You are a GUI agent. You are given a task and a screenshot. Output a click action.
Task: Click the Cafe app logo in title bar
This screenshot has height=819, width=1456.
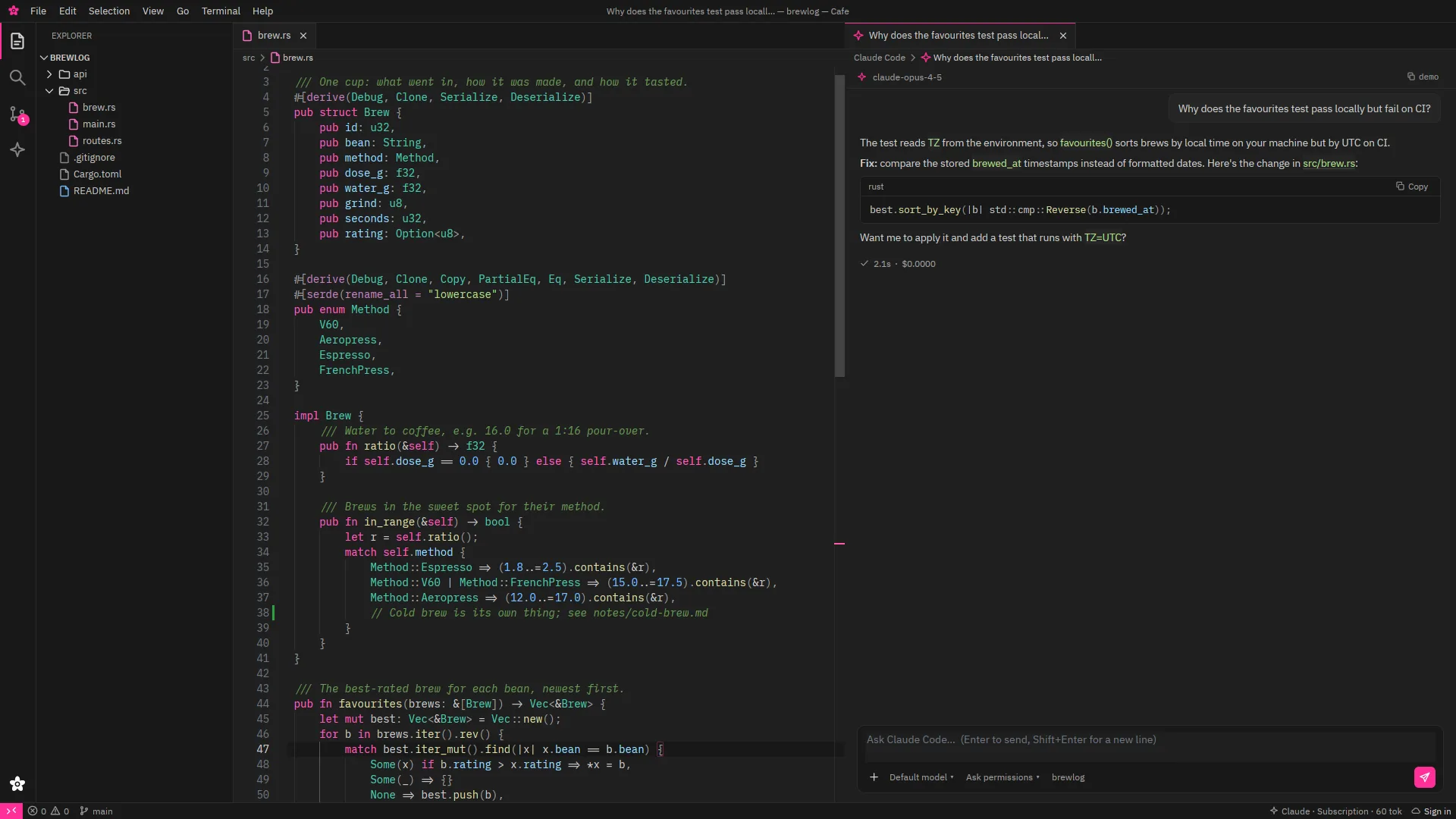13,11
